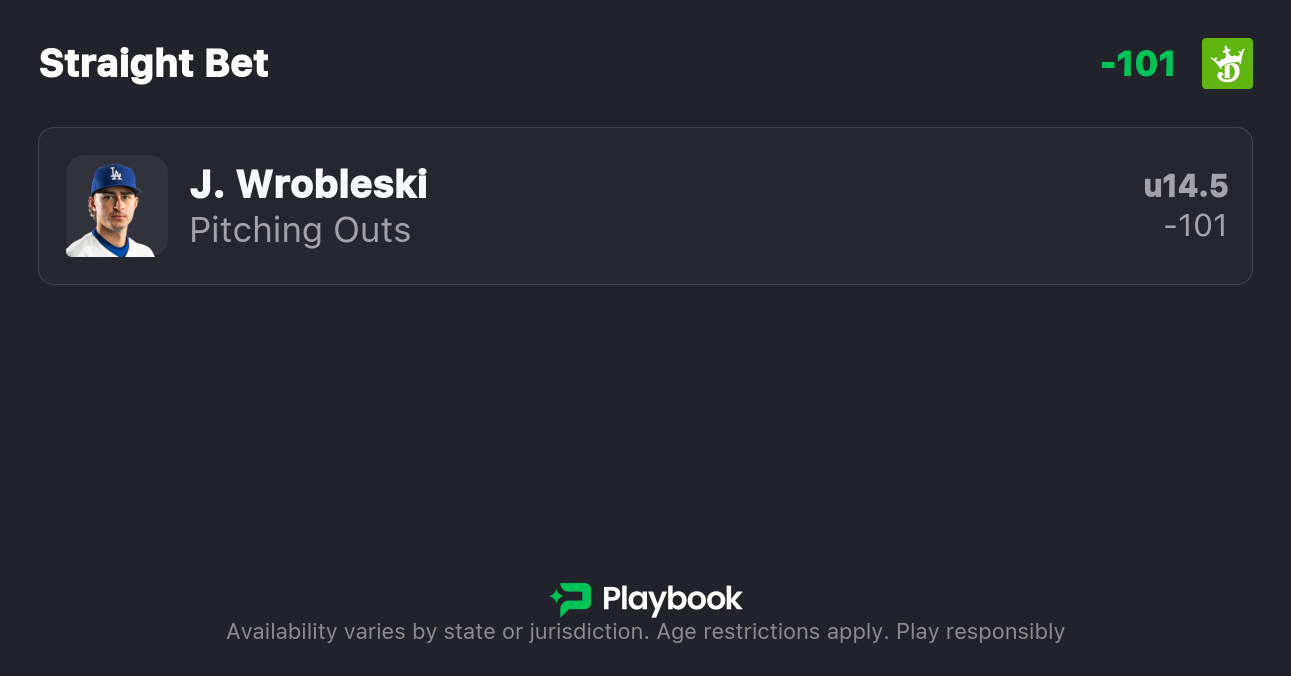Select the u14.5 under line
The height and width of the screenshot is (676, 1291).
click(1186, 186)
